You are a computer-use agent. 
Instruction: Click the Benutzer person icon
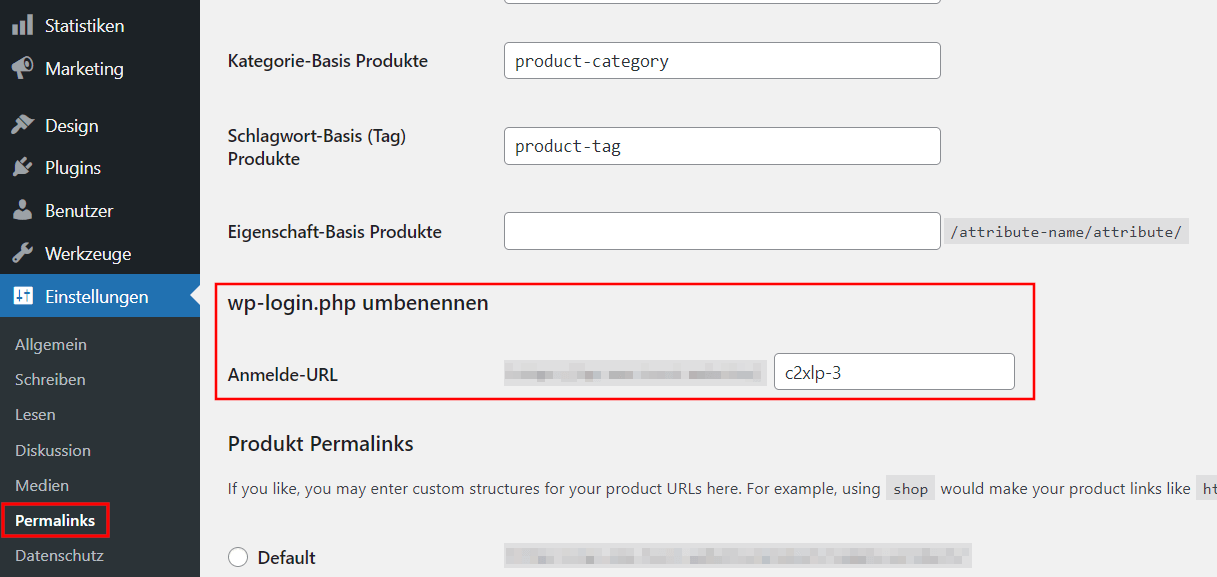(x=22, y=211)
